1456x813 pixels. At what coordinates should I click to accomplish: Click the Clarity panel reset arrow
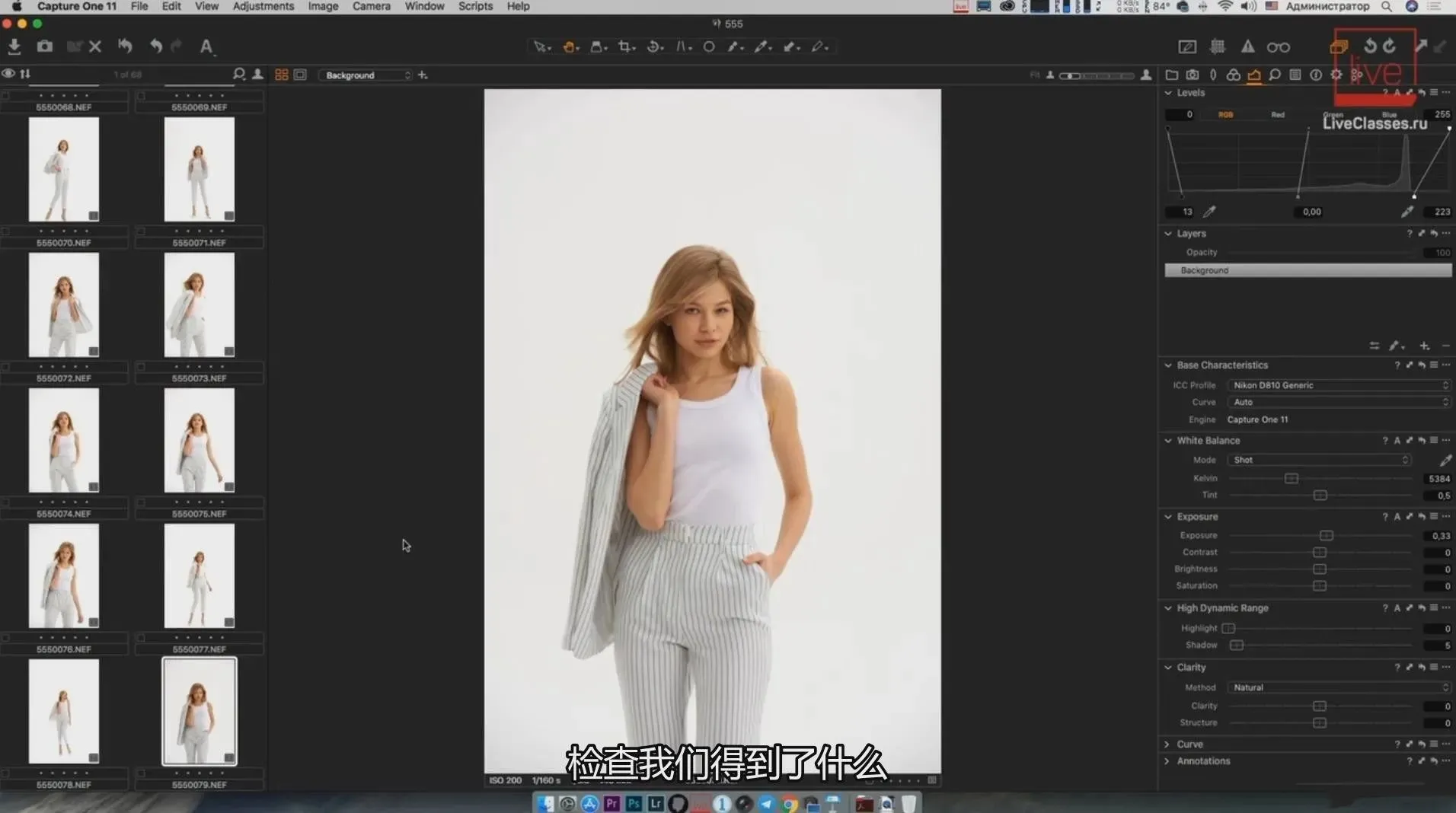coord(1421,667)
